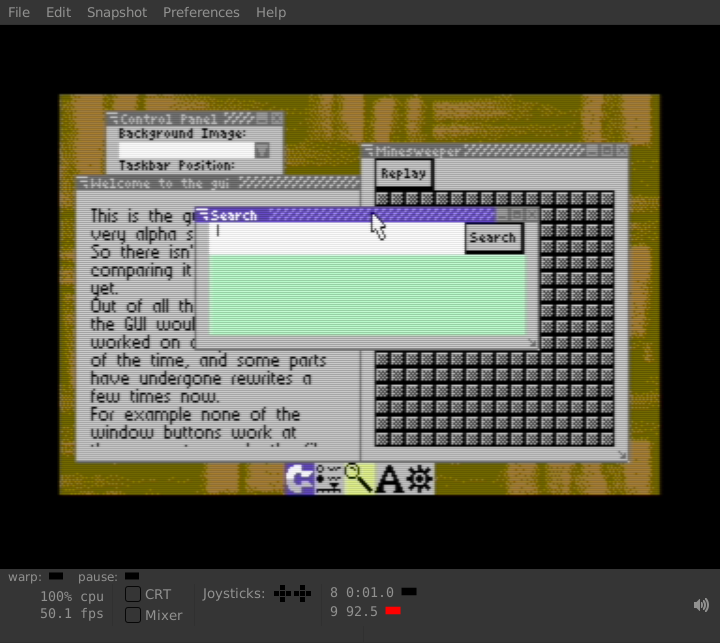720x643 pixels.
Task: Expand the Background Image dropdown arrow
Action: pyautogui.click(x=262, y=150)
